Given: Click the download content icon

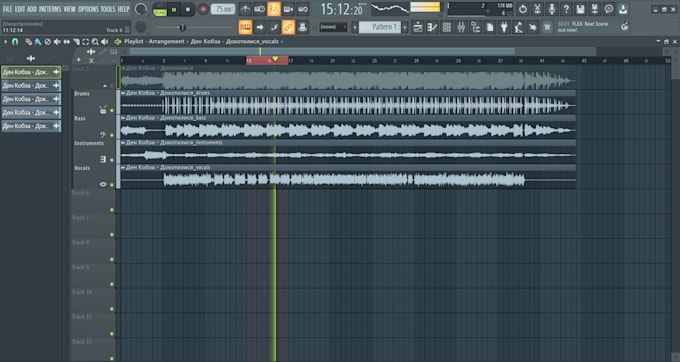Looking at the screenshot, I should (x=623, y=9).
